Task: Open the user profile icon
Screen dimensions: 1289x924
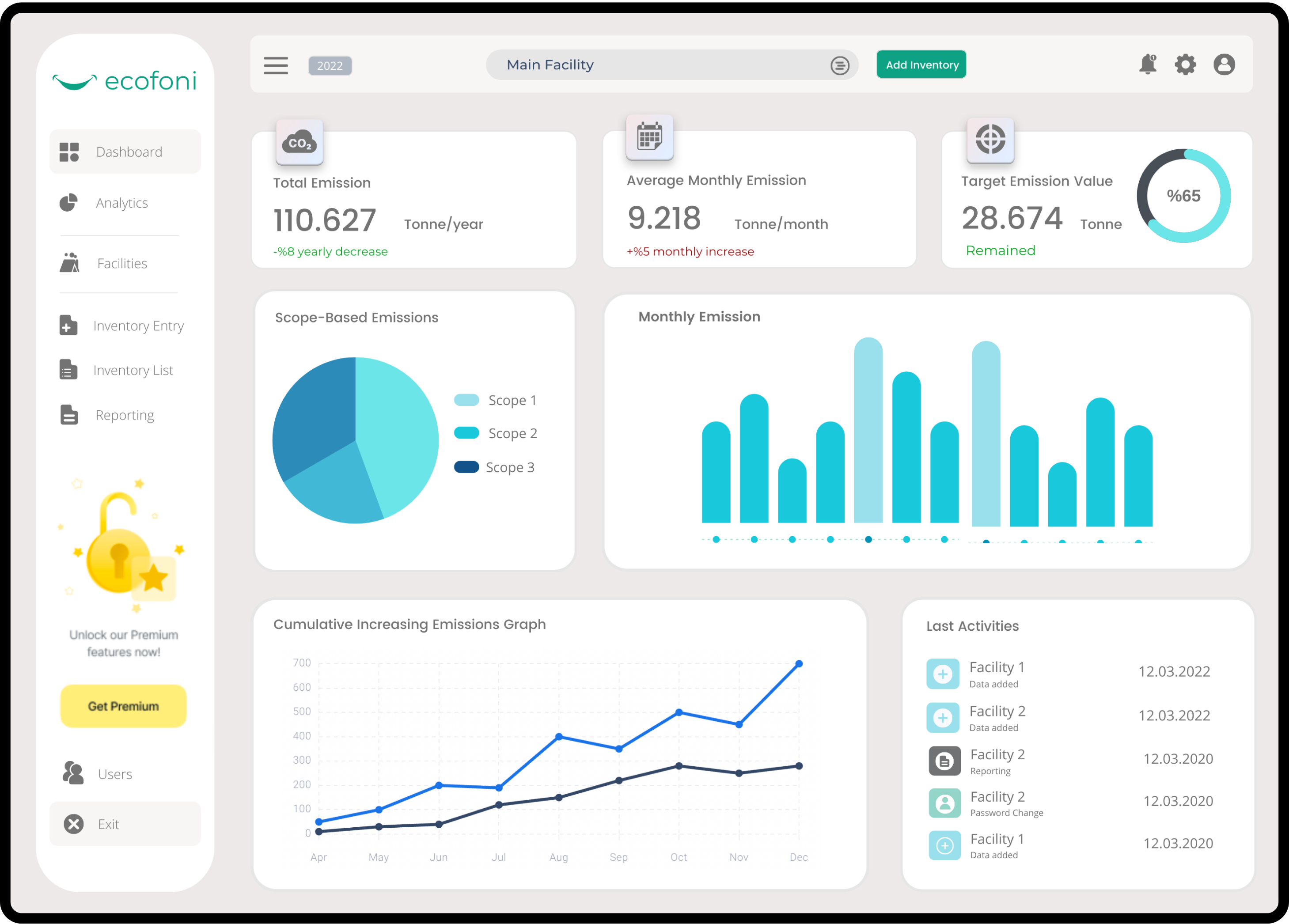Action: click(1224, 64)
